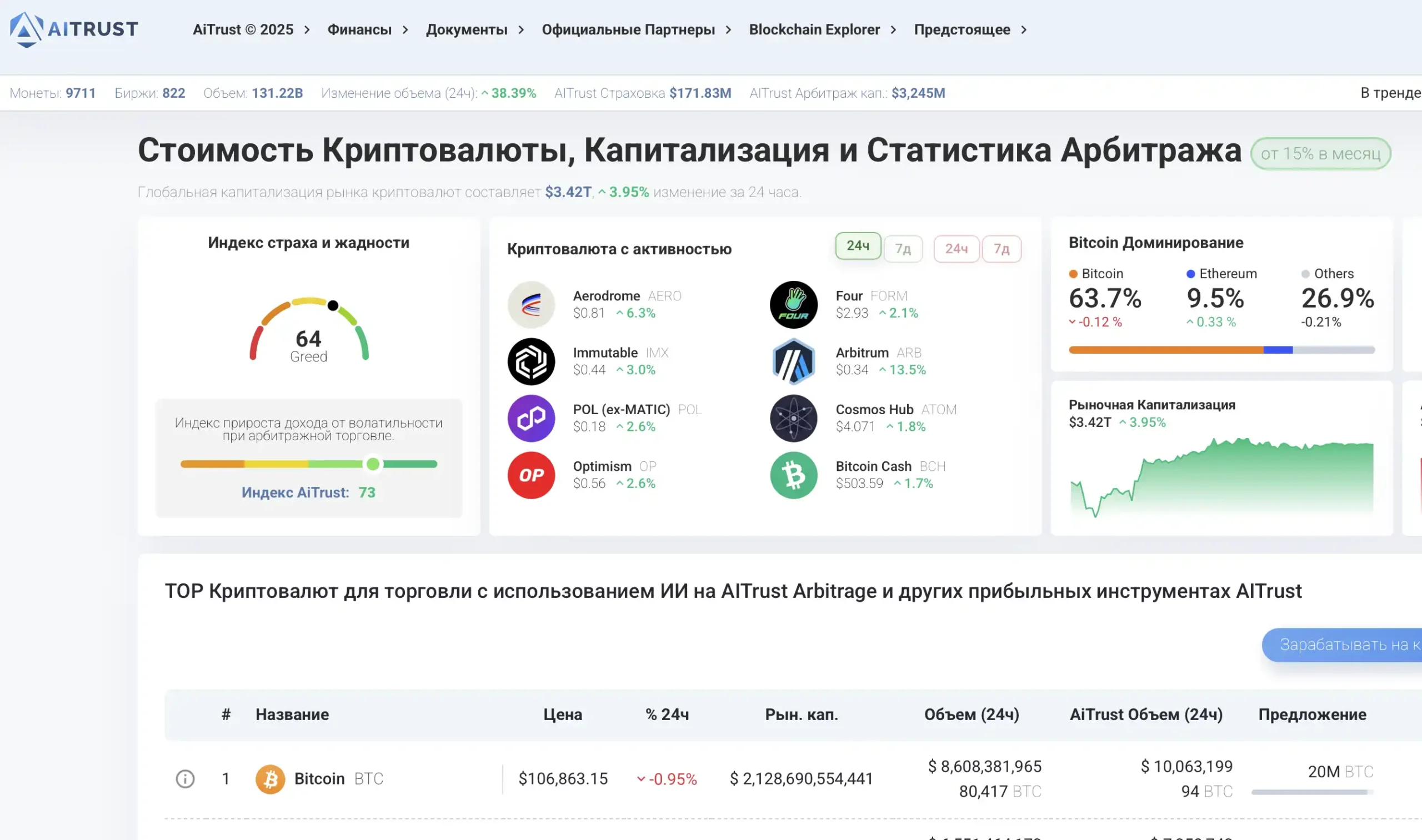The image size is (1422, 840).
Task: Click Биржи 822 stat
Action: point(149,93)
